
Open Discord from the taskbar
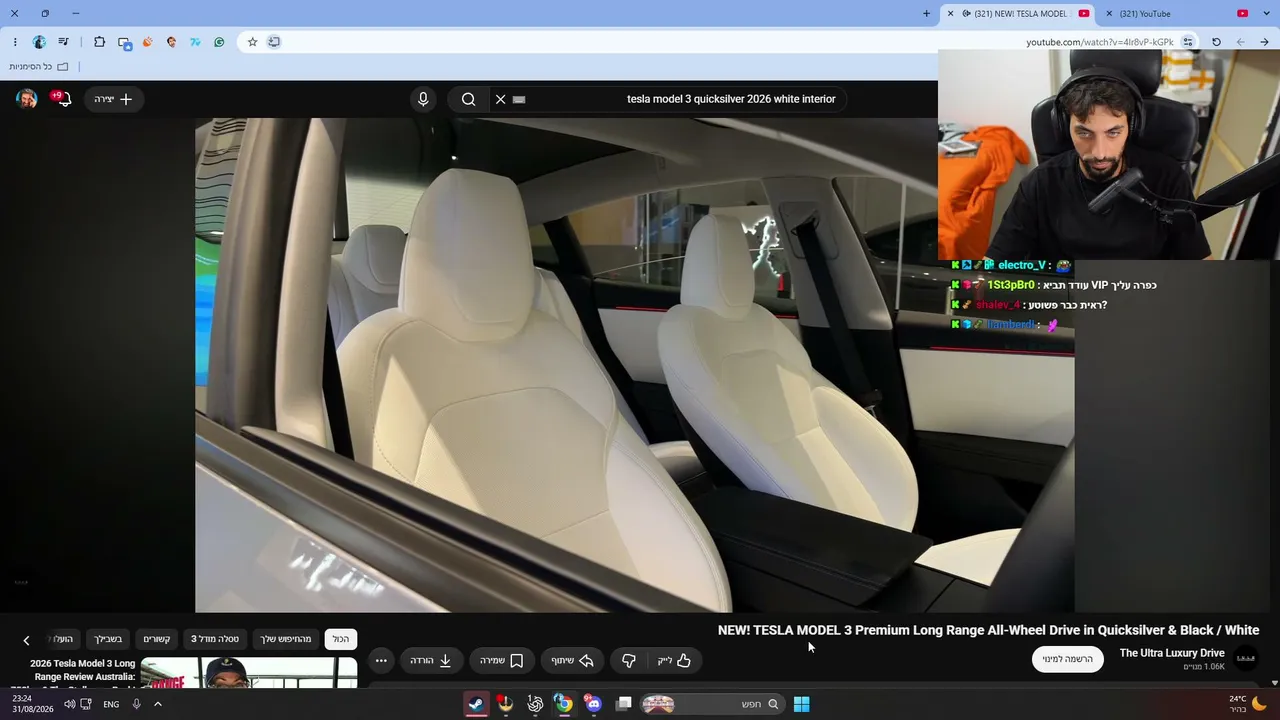(593, 704)
